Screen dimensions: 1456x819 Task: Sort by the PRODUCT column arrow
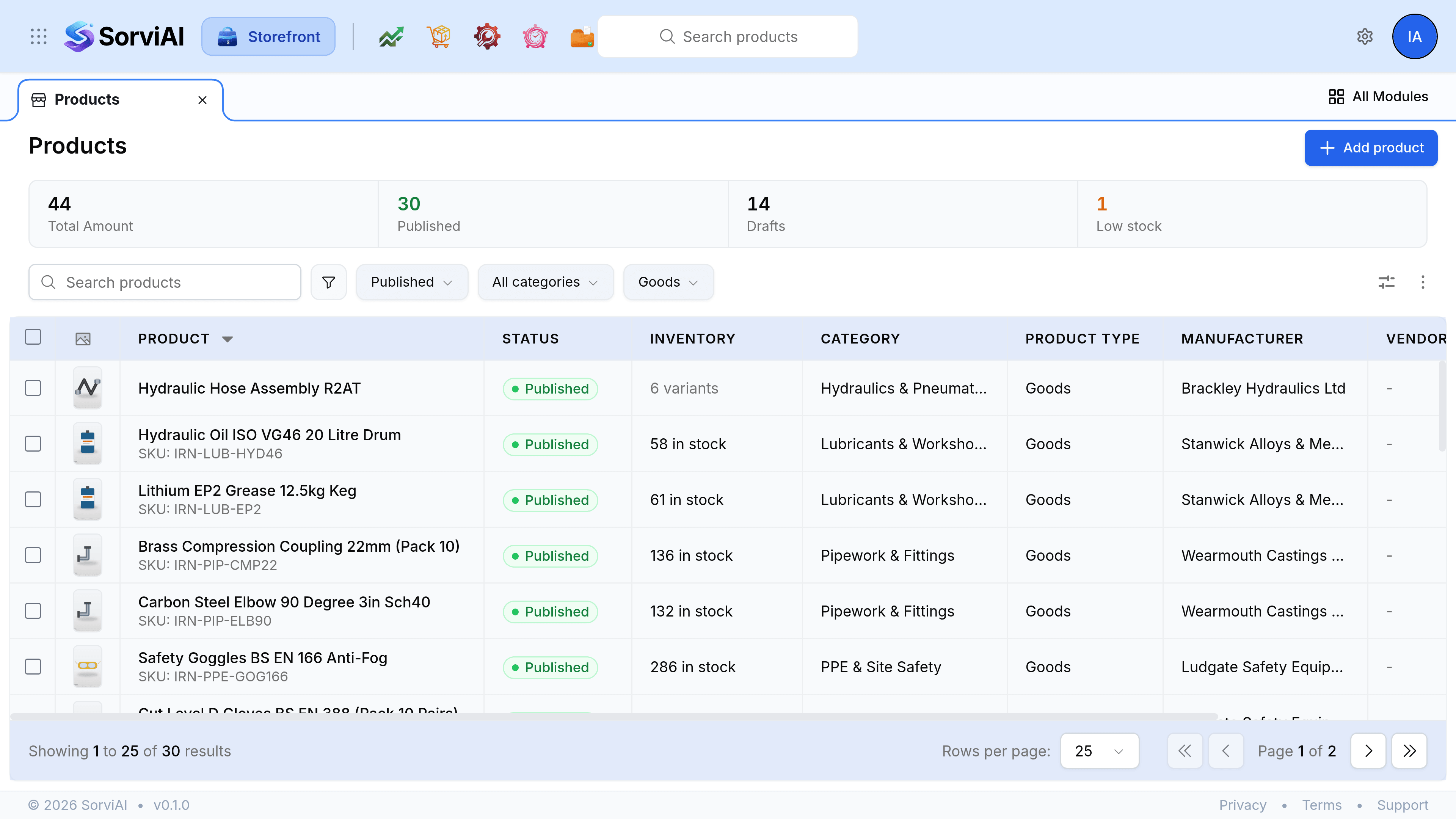[x=227, y=339]
